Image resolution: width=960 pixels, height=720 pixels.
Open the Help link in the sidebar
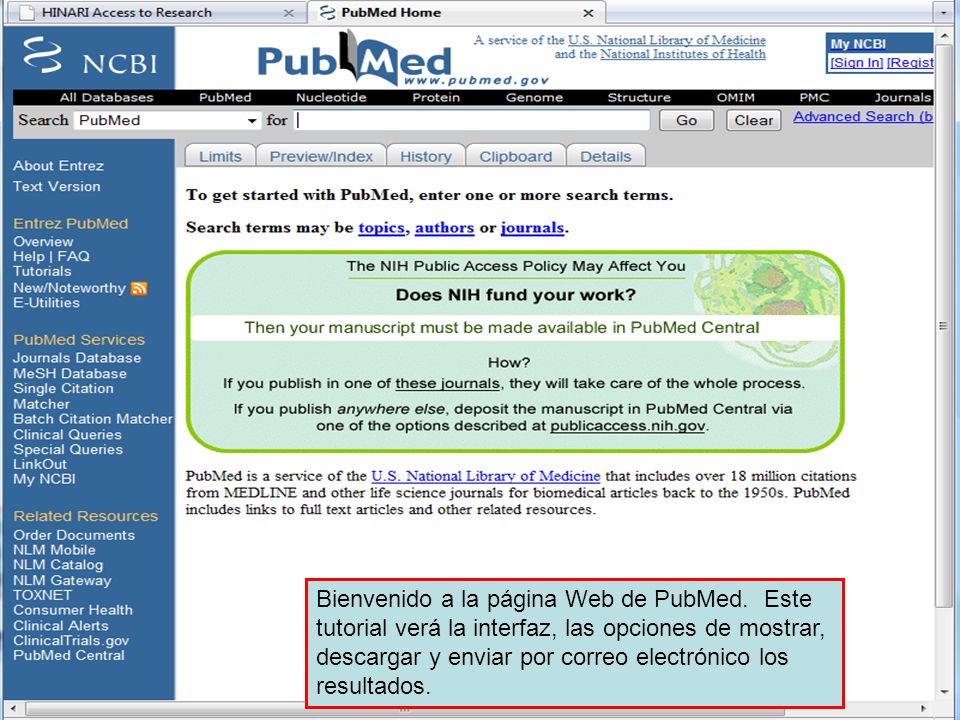pyautogui.click(x=29, y=257)
